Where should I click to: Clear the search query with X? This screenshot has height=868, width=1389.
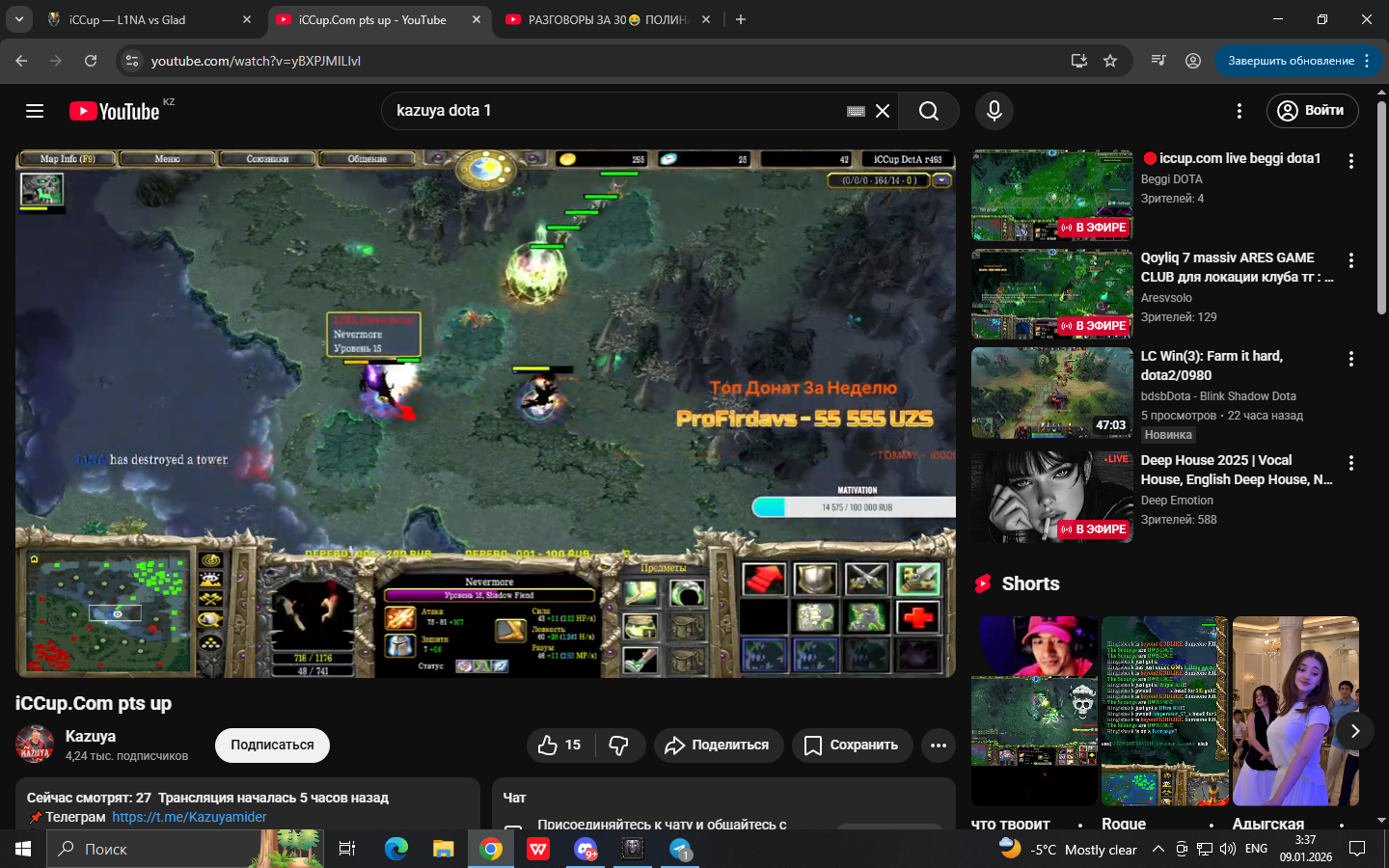point(883,111)
